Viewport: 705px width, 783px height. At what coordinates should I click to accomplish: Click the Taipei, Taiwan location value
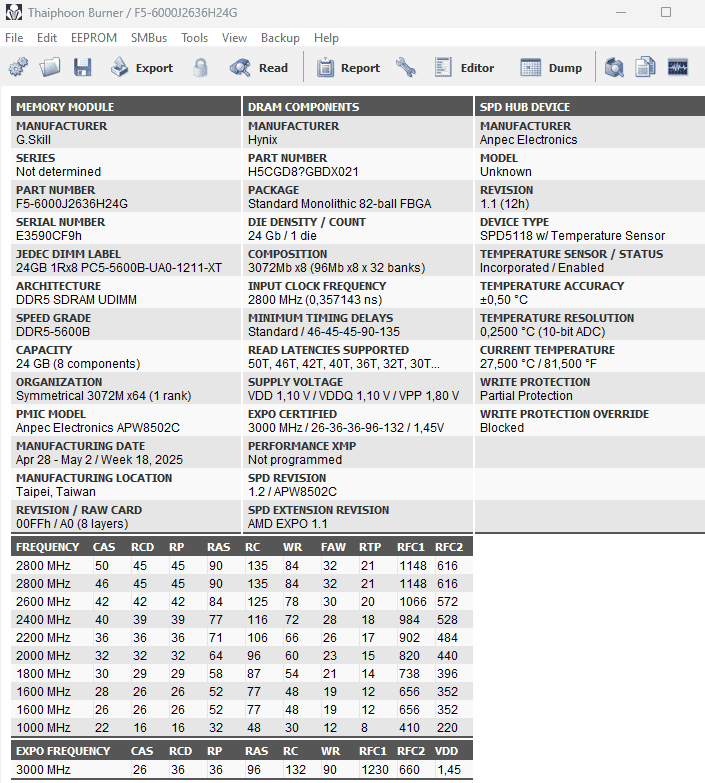(x=56, y=491)
